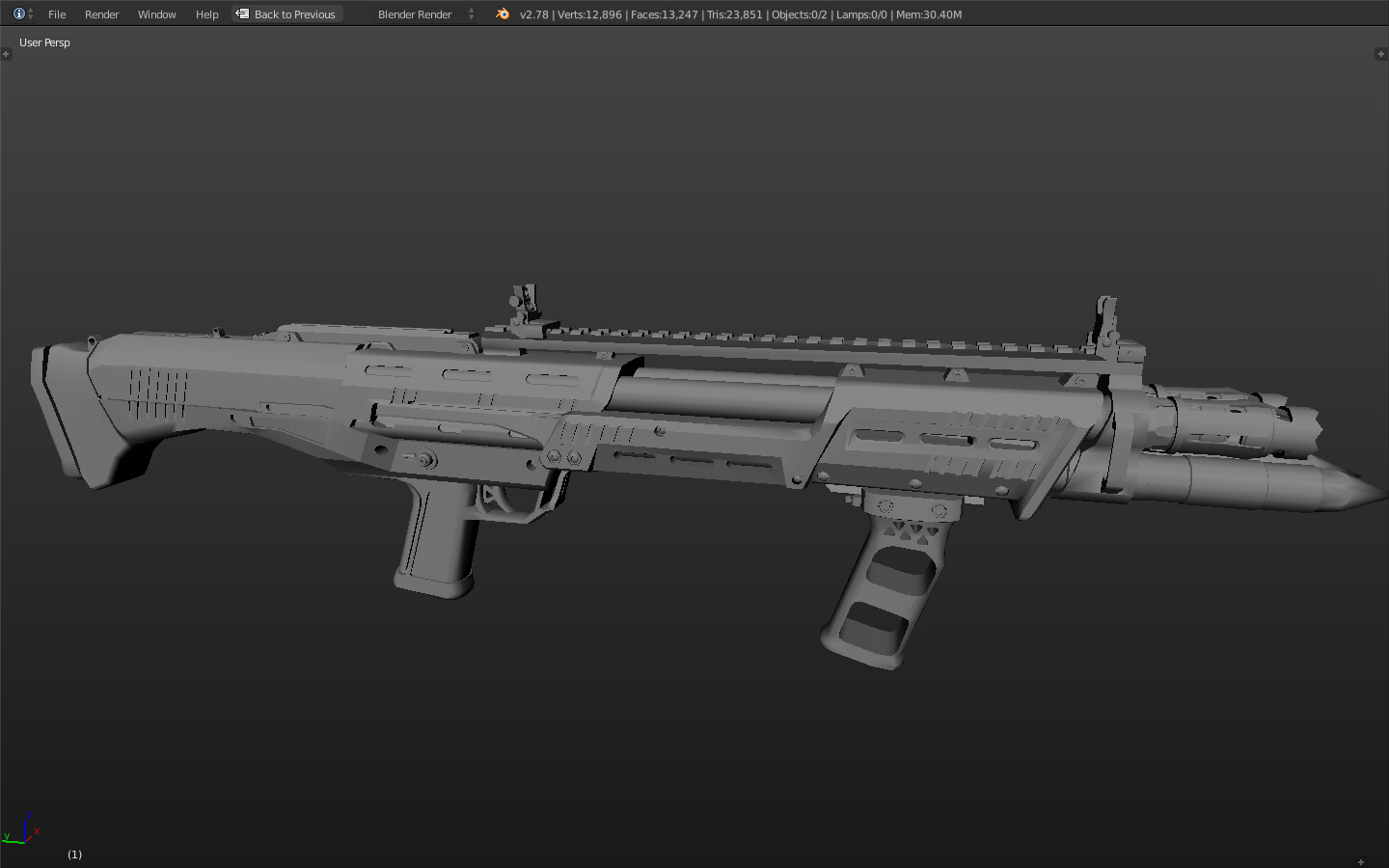Open the Blender Render engine dropdown
Image resolution: width=1389 pixels, height=868 pixels.
click(x=425, y=14)
